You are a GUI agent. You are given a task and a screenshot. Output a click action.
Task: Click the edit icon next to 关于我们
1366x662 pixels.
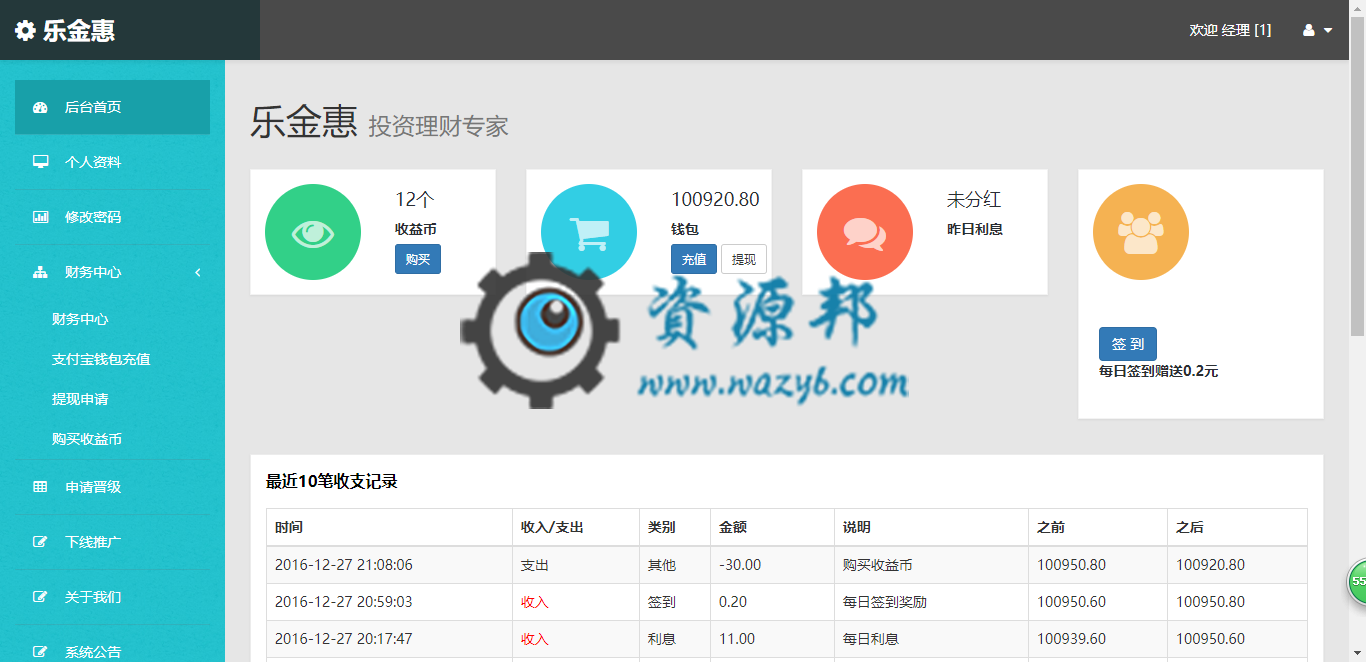40,597
